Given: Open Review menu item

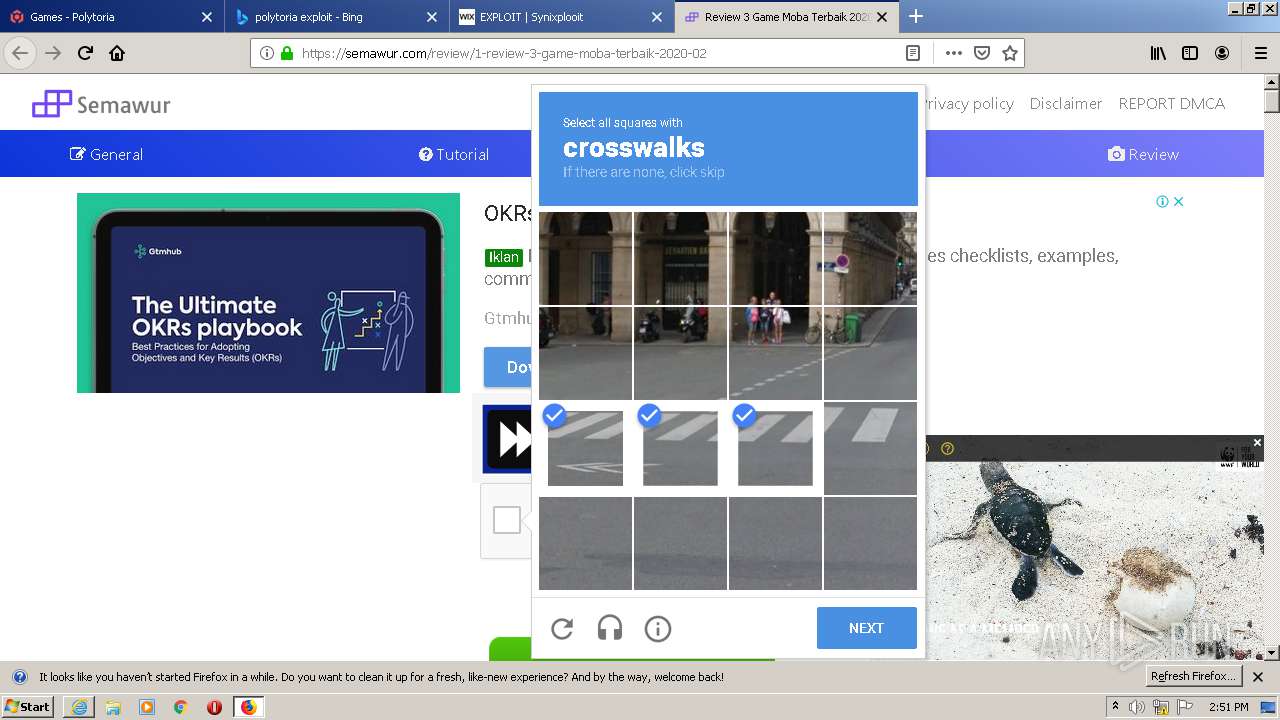Looking at the screenshot, I should pyautogui.click(x=1143, y=154).
